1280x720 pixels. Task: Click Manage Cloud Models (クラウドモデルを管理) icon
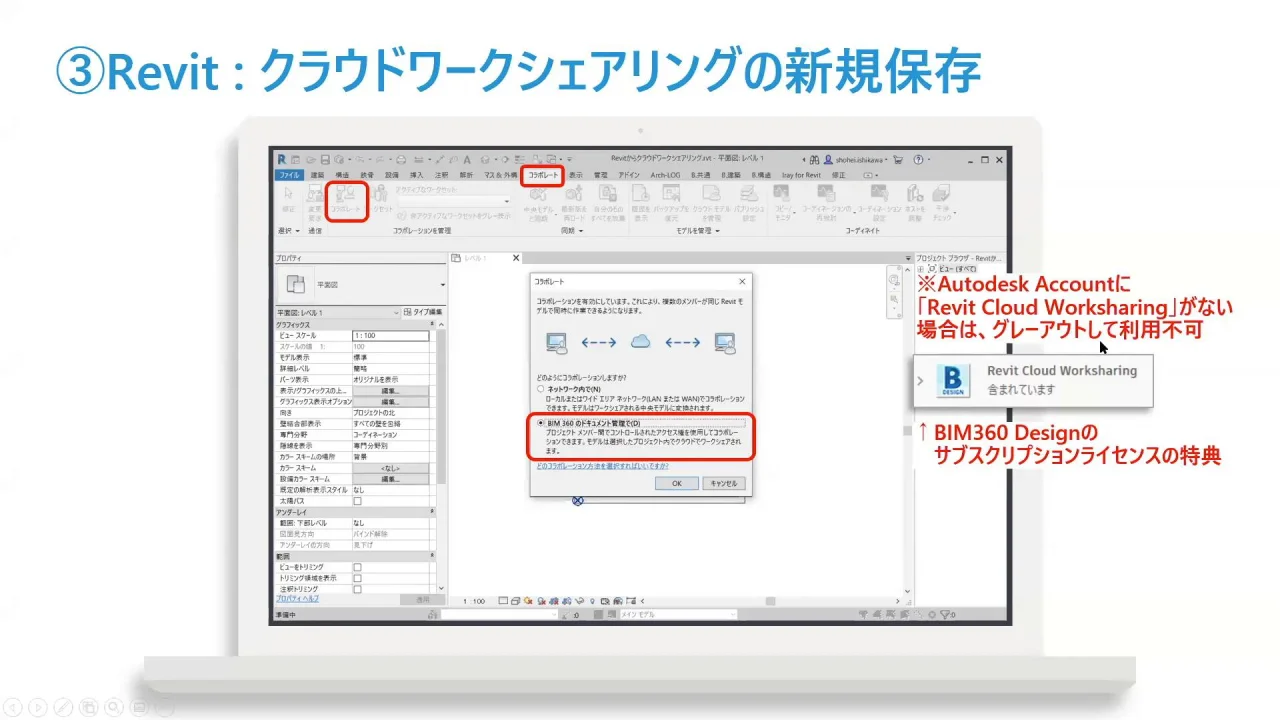(x=711, y=193)
